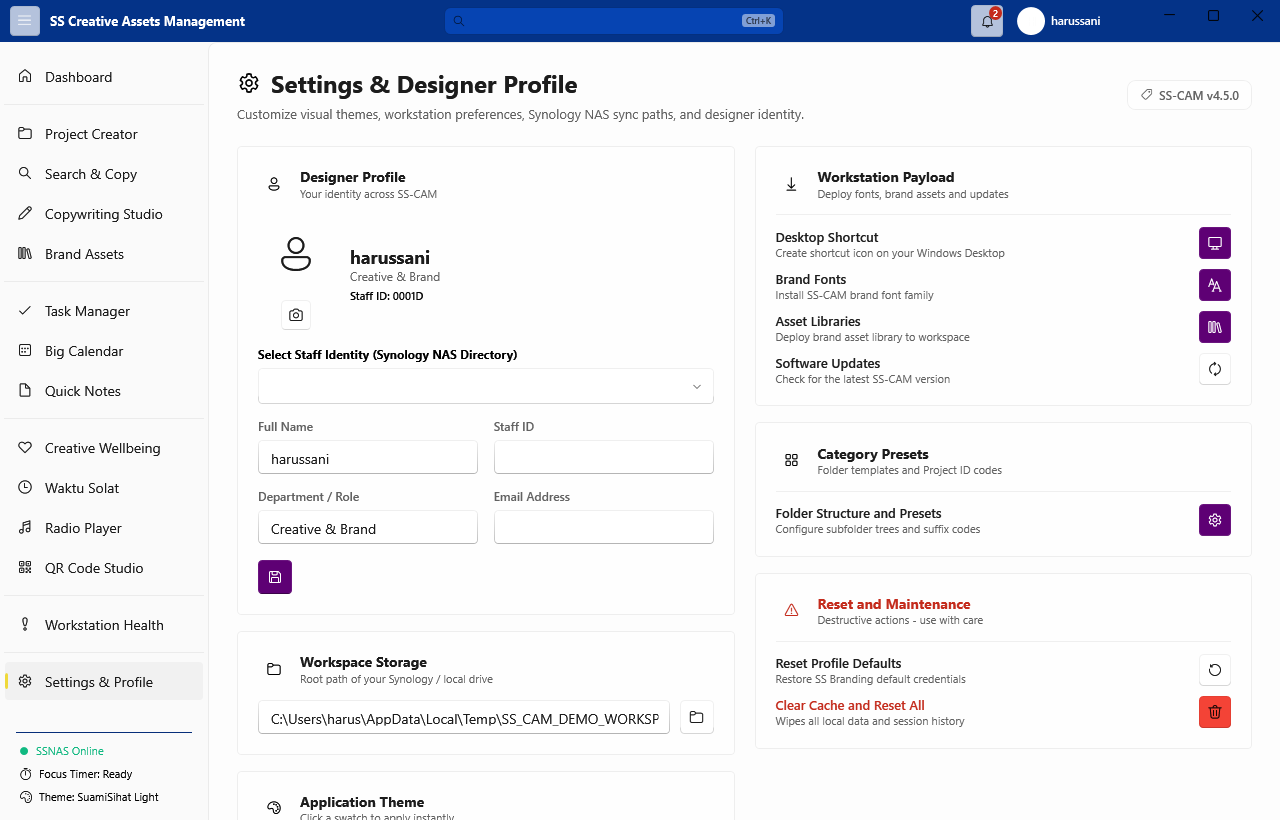The width and height of the screenshot is (1280, 820).
Task: Navigate to Copywriting Studio
Action: click(x=104, y=214)
